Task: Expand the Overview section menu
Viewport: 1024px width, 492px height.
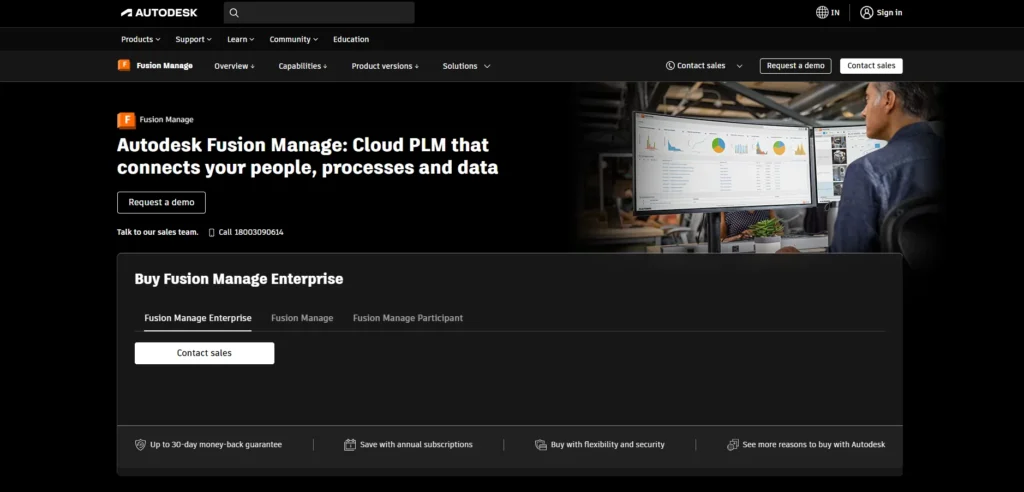Action: pyautogui.click(x=234, y=66)
